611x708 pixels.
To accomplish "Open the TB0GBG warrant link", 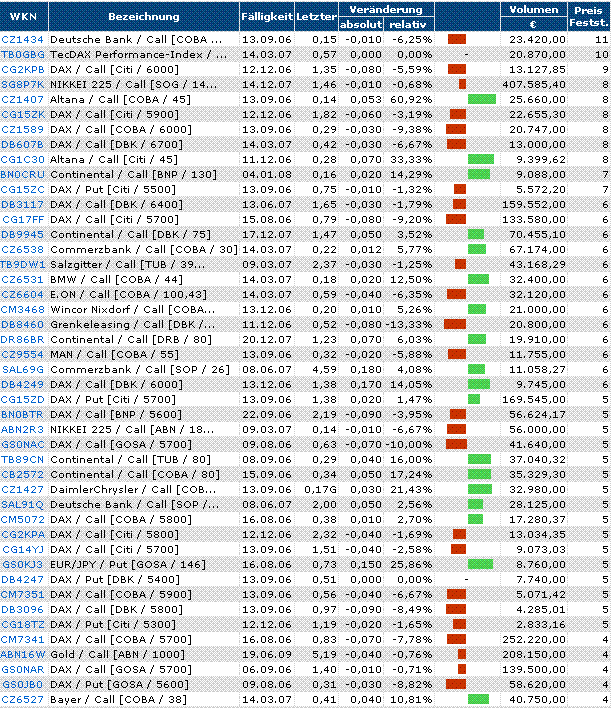I will pyautogui.click(x=23, y=55).
